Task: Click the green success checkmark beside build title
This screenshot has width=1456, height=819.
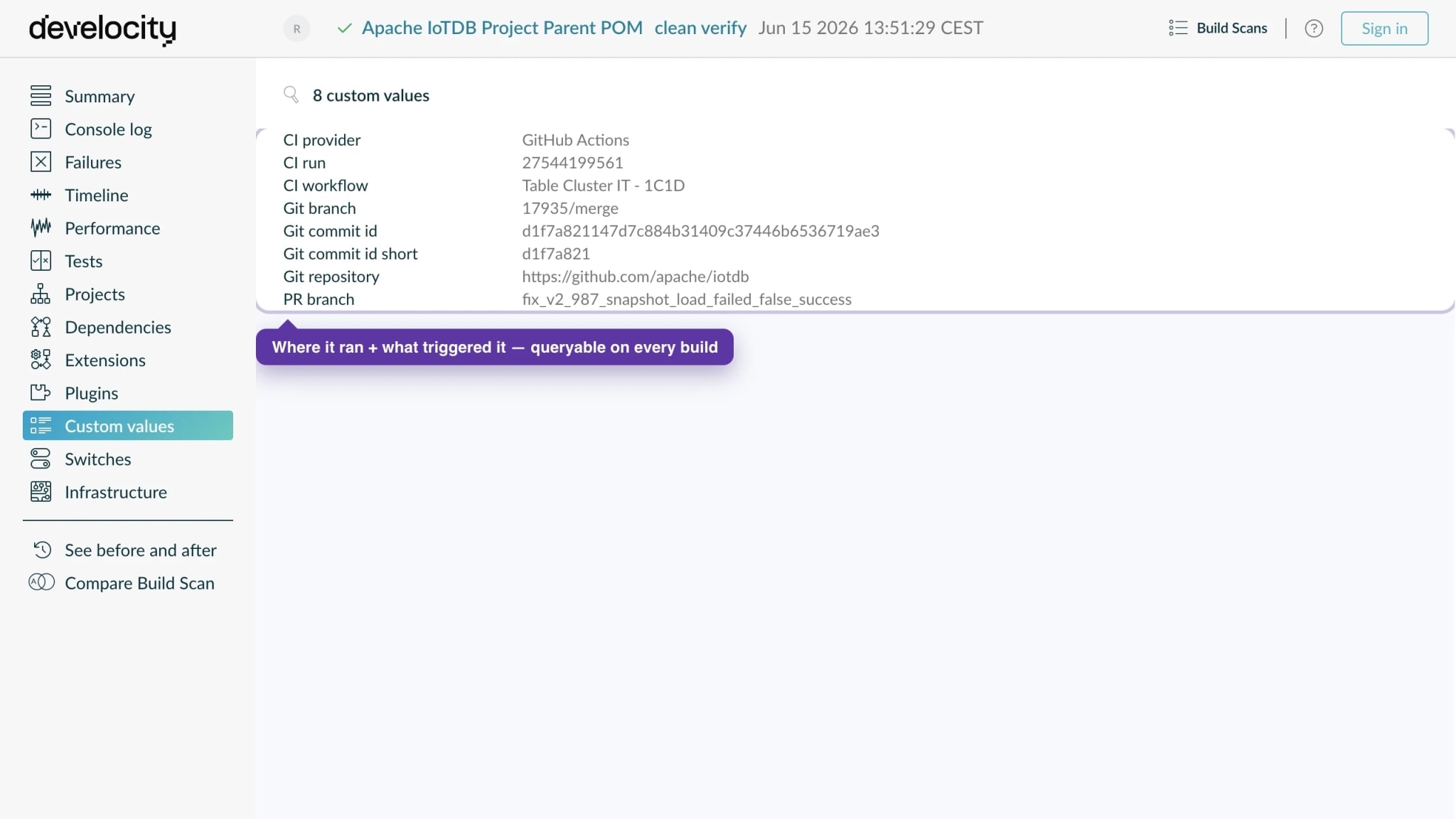Action: click(x=344, y=28)
